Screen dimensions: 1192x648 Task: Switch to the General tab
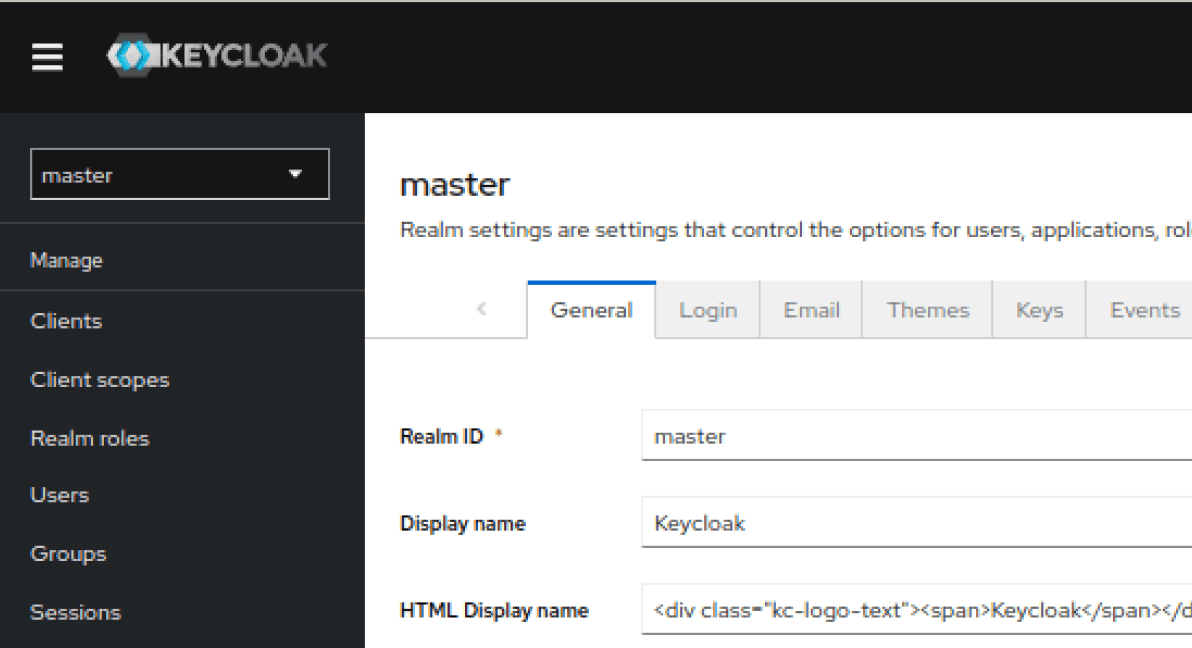tap(591, 311)
